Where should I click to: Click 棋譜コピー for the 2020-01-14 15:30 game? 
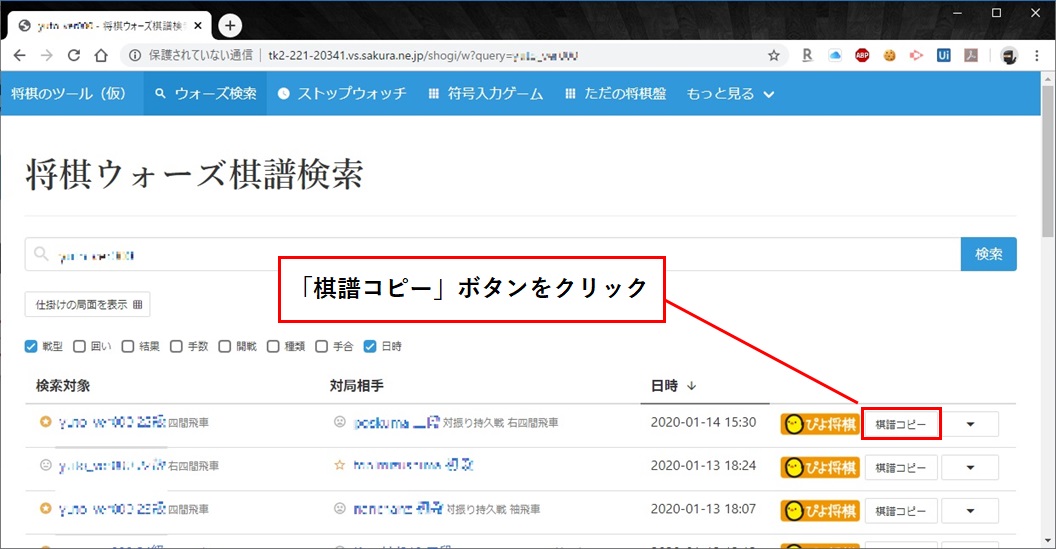point(901,424)
